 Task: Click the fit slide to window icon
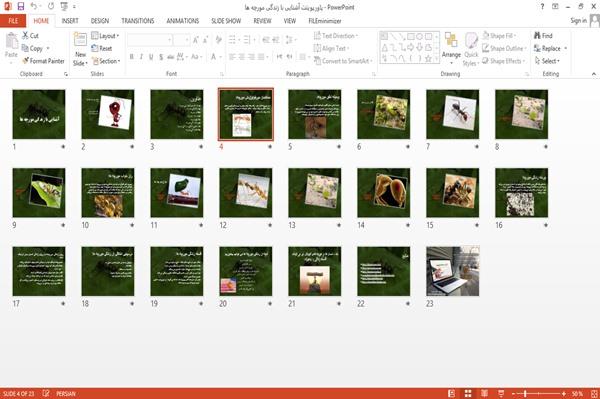[x=594, y=393]
